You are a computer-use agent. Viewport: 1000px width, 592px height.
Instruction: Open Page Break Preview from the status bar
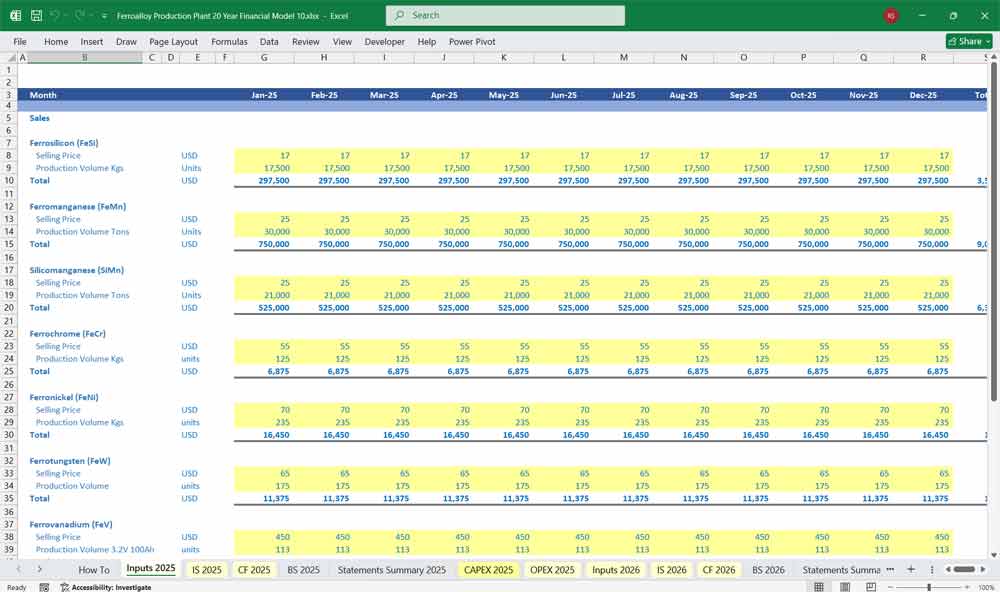coord(871,586)
